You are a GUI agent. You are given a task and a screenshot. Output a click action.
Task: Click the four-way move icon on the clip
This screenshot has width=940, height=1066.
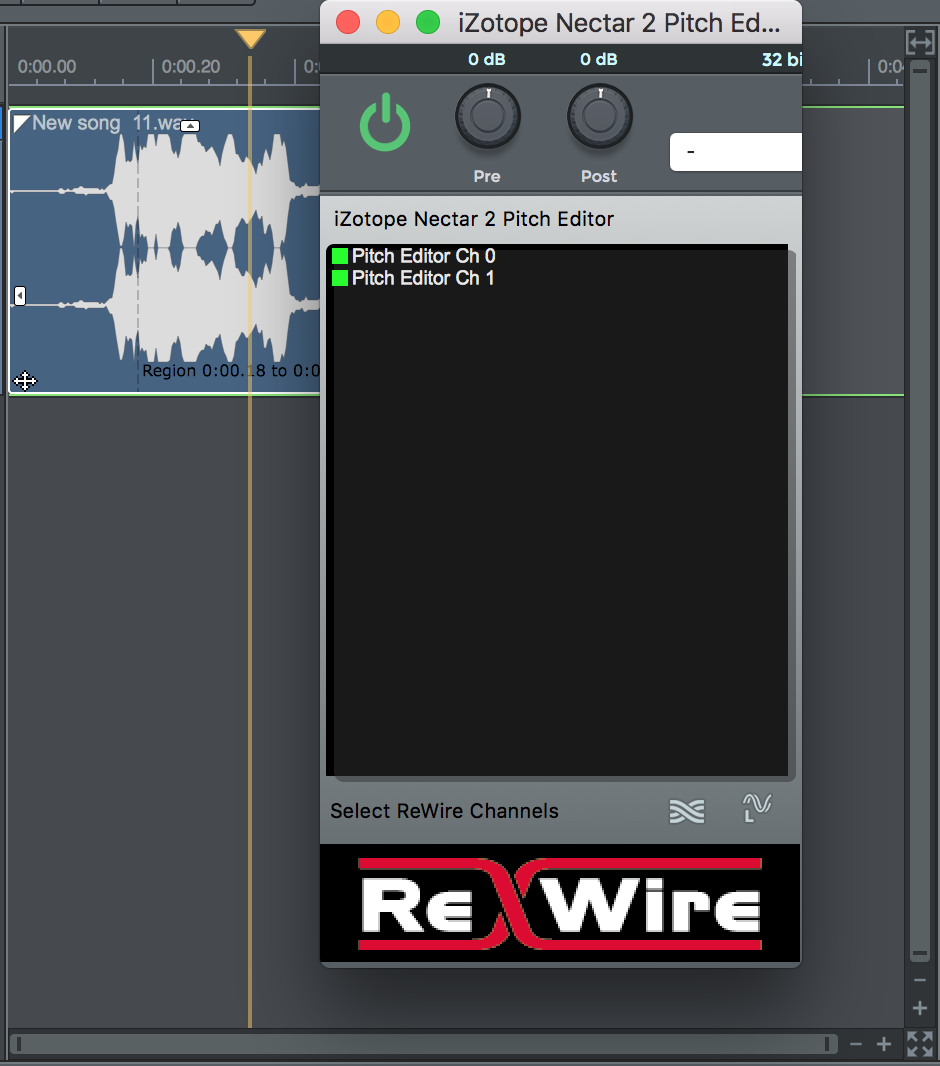pyautogui.click(x=25, y=381)
